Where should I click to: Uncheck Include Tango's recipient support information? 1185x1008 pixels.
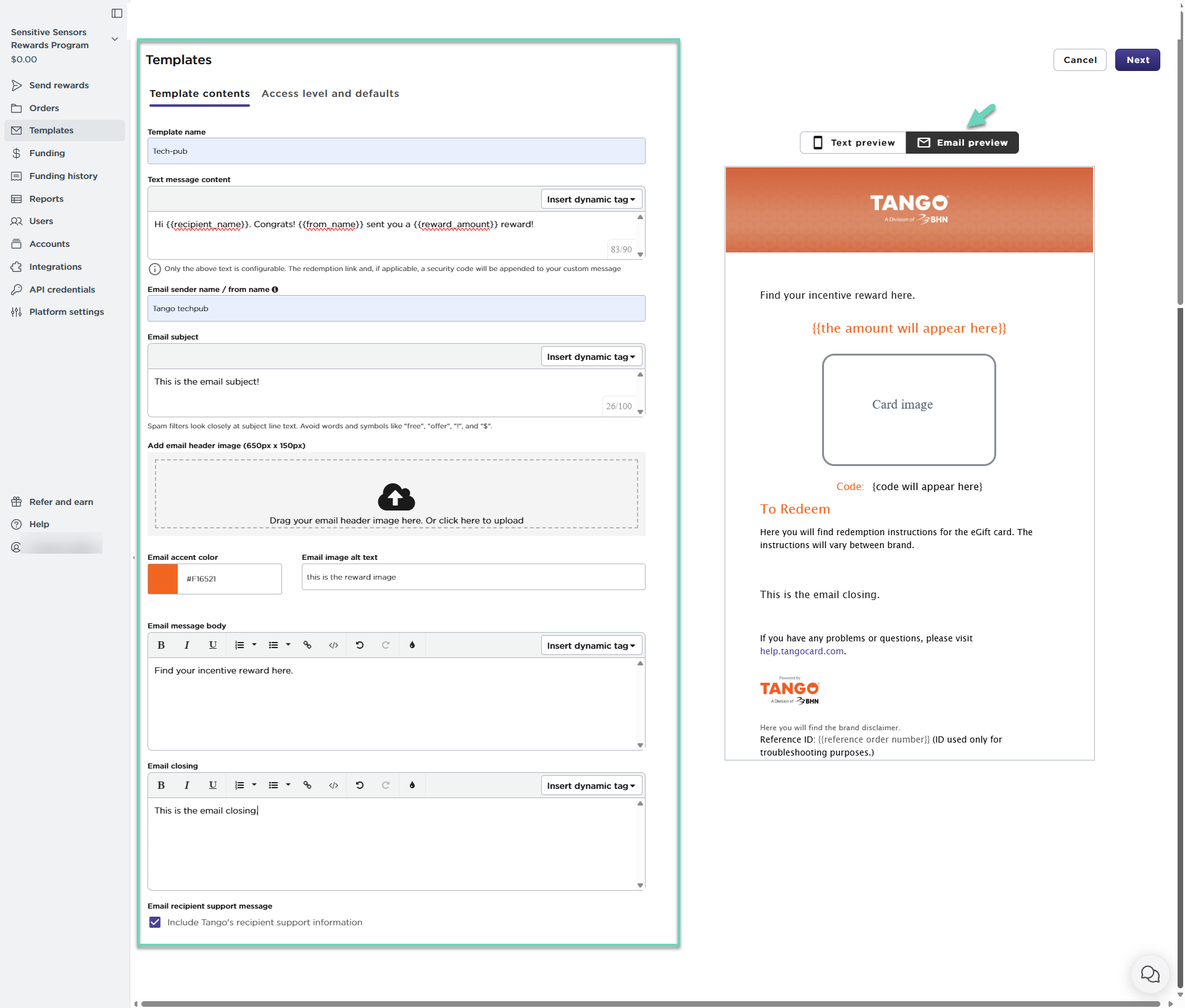(155, 922)
